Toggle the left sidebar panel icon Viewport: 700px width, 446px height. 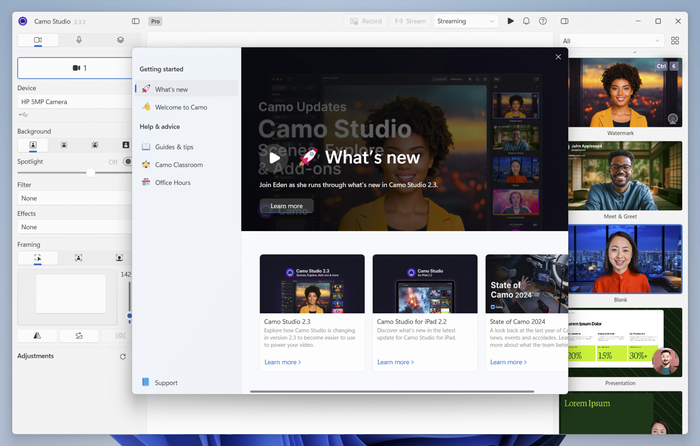coord(136,21)
